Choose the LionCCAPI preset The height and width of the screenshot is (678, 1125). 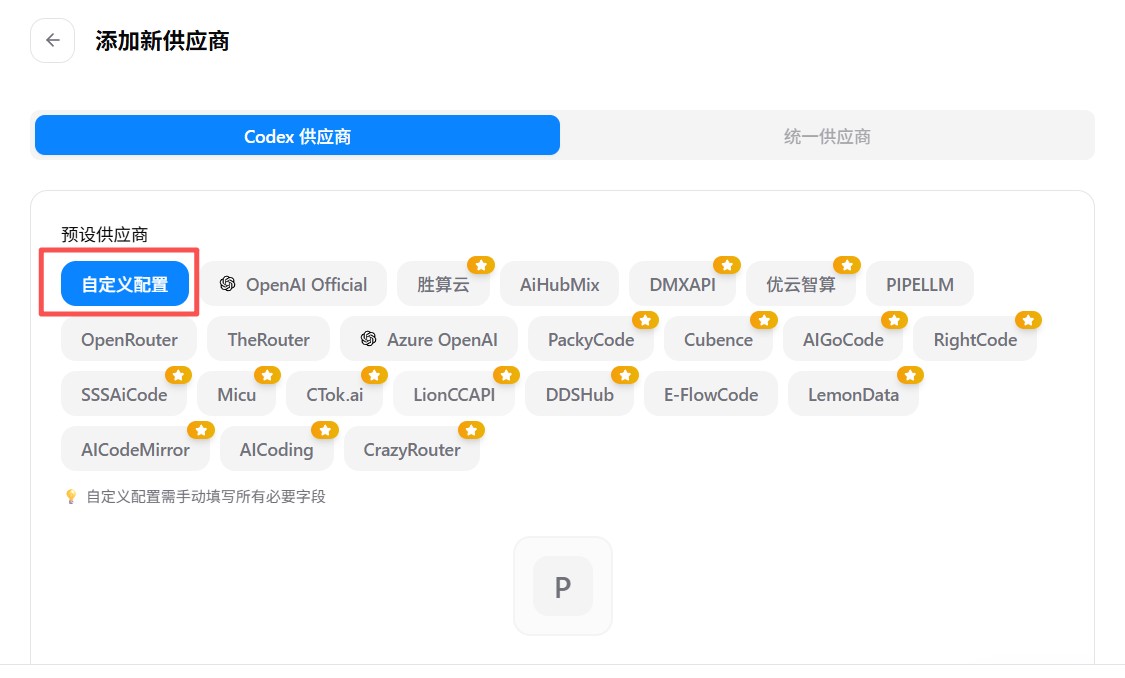pyautogui.click(x=454, y=395)
